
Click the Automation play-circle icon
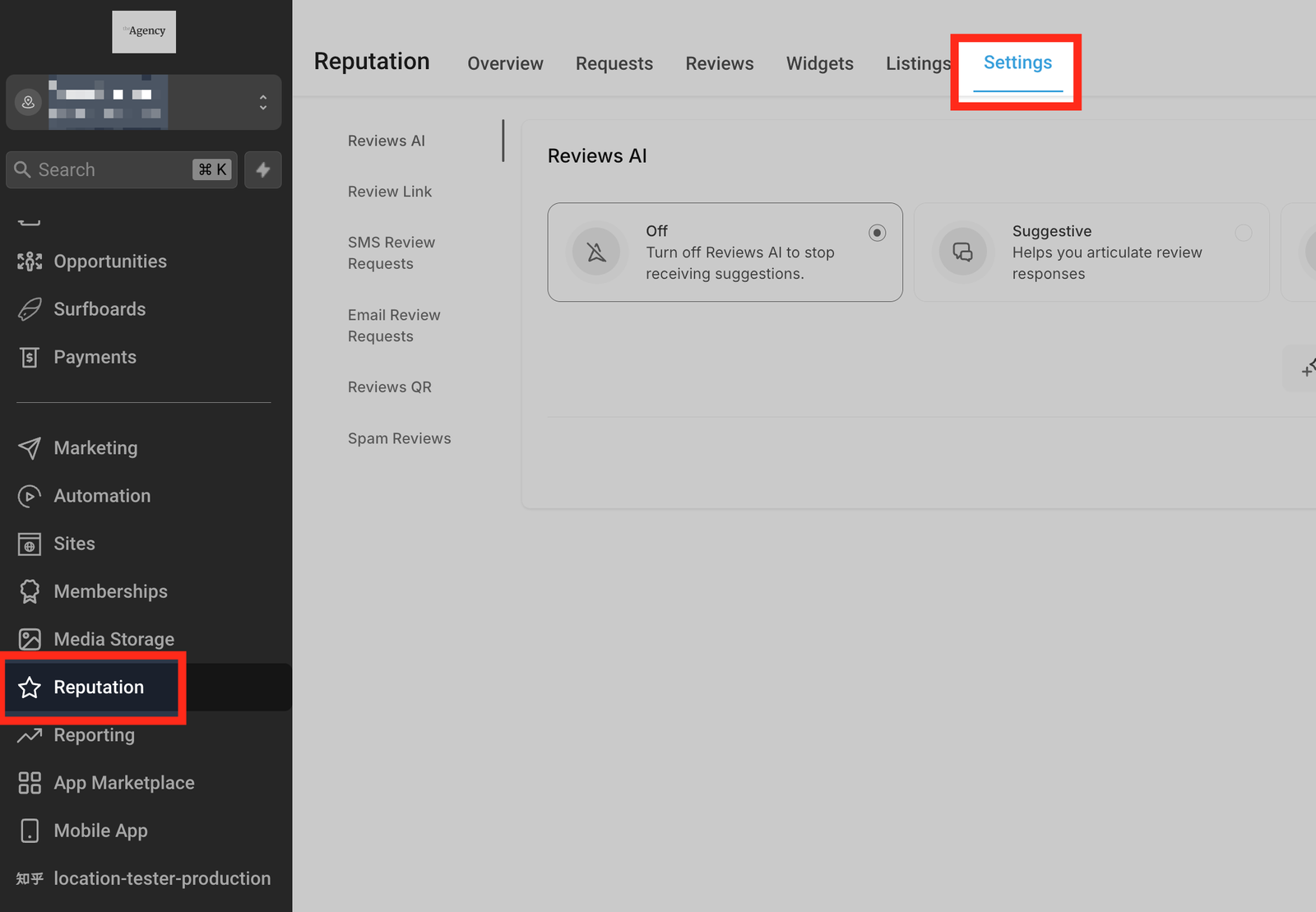click(x=30, y=496)
